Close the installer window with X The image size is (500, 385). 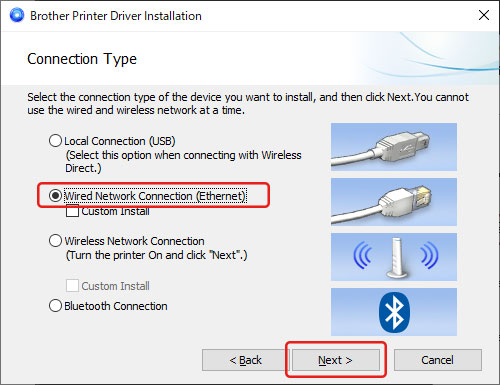coord(484,15)
